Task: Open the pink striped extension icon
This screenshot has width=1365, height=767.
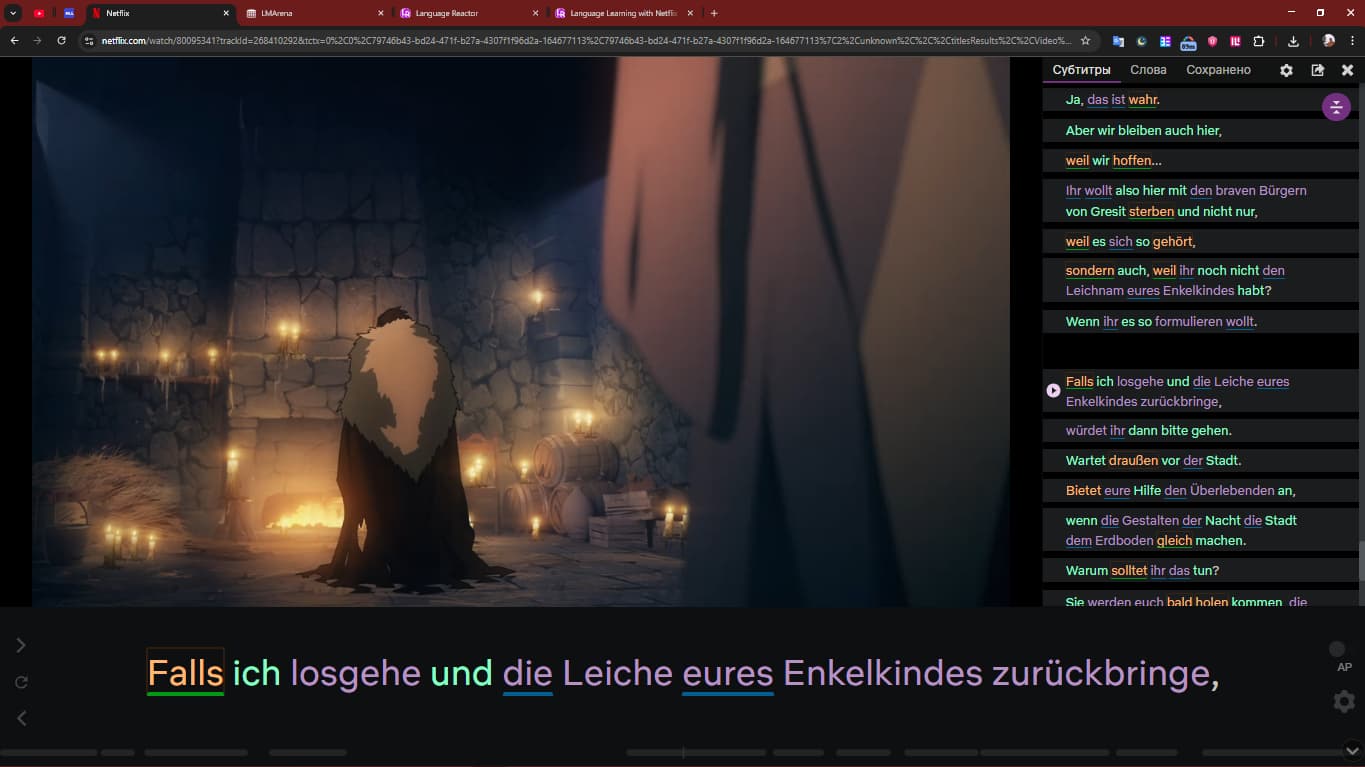Action: tap(1235, 41)
